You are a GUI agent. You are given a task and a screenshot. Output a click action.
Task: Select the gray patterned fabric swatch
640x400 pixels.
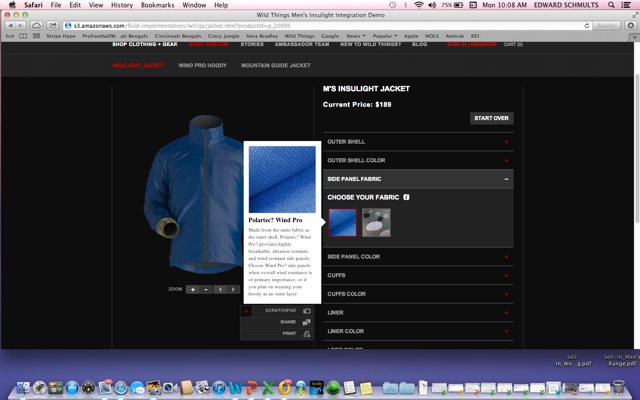[x=376, y=223]
